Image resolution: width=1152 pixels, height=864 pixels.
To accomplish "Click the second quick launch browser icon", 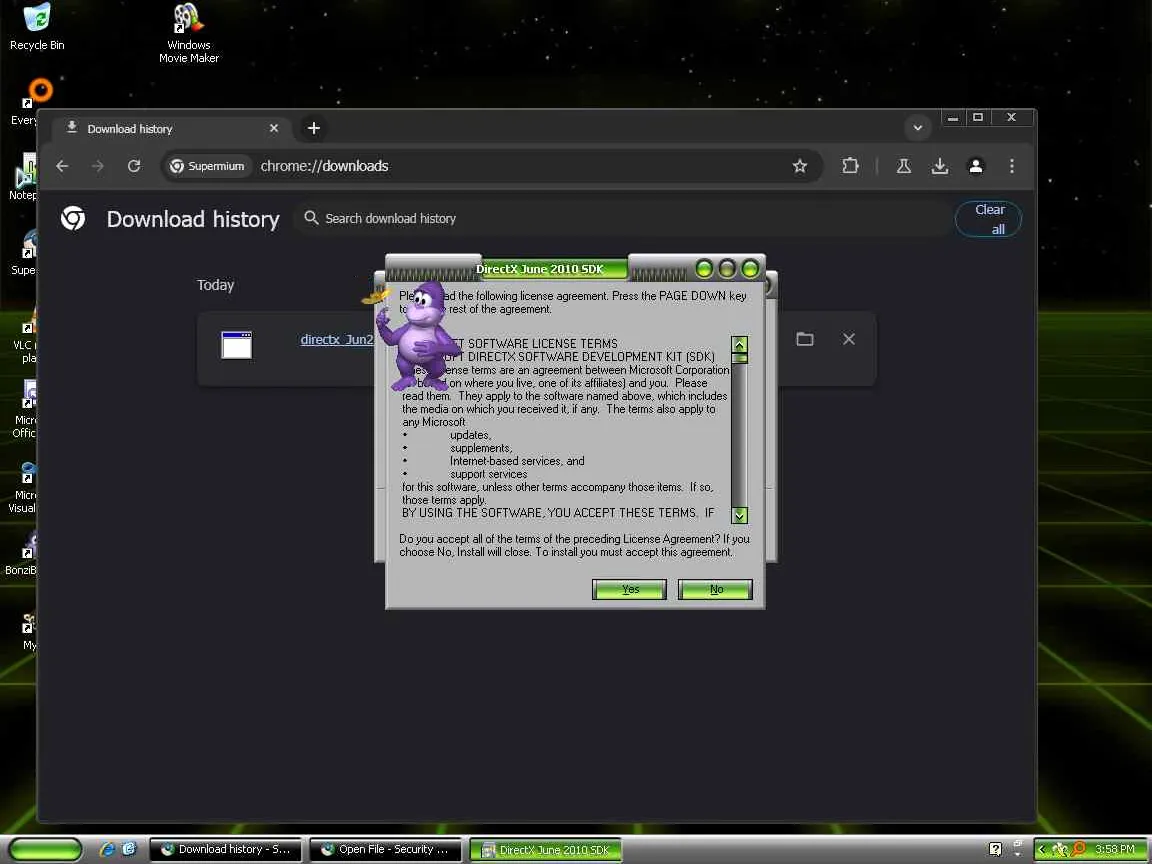I will pos(129,849).
